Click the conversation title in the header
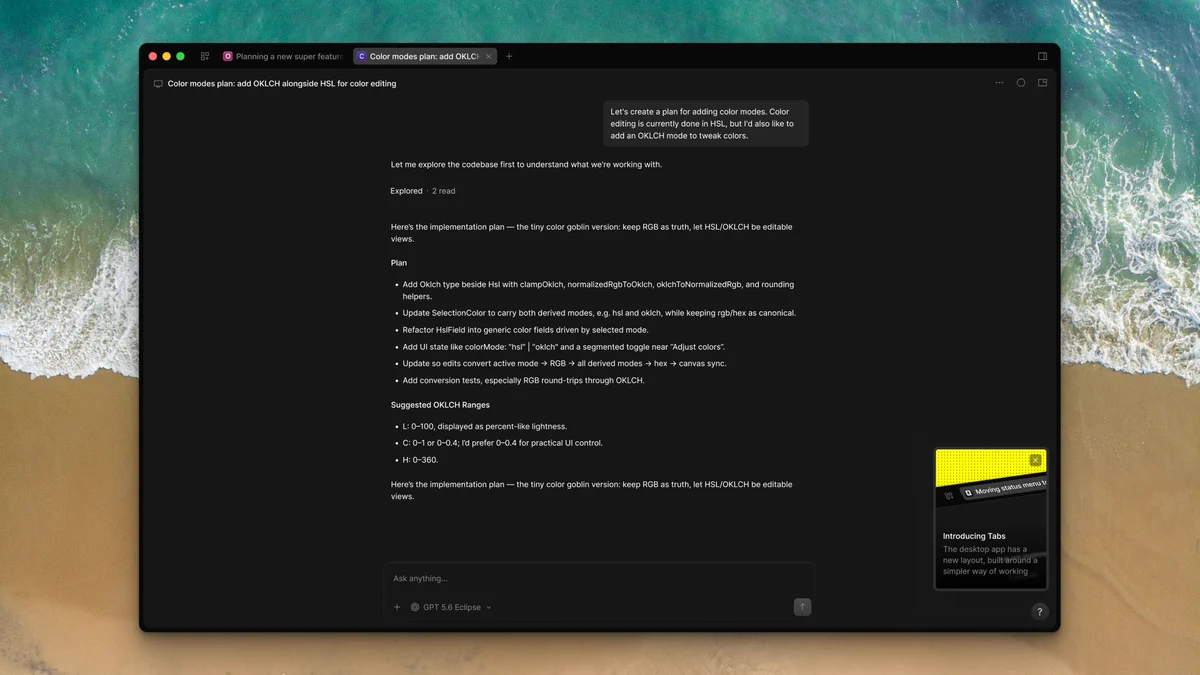1200x675 pixels. [282, 84]
